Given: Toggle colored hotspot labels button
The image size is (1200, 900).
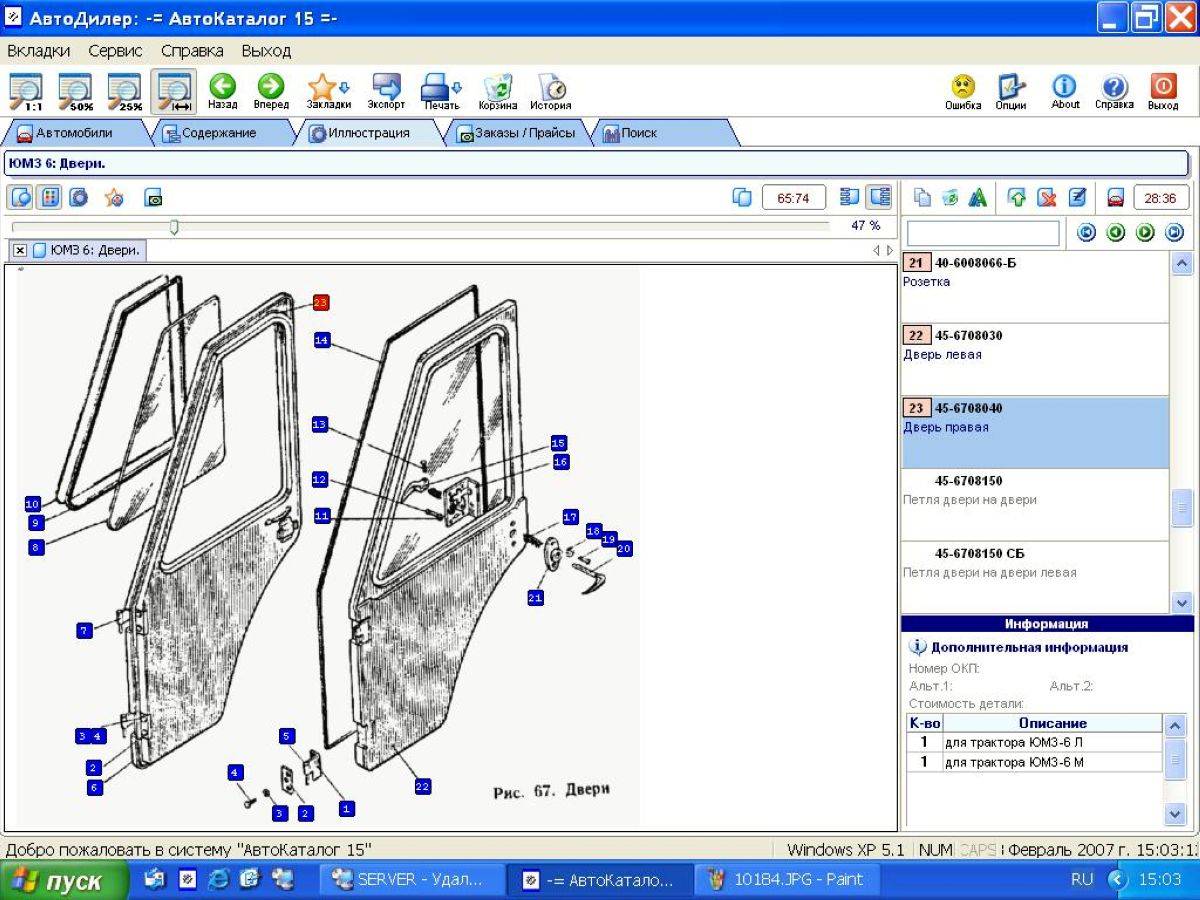Looking at the screenshot, I should 49,198.
